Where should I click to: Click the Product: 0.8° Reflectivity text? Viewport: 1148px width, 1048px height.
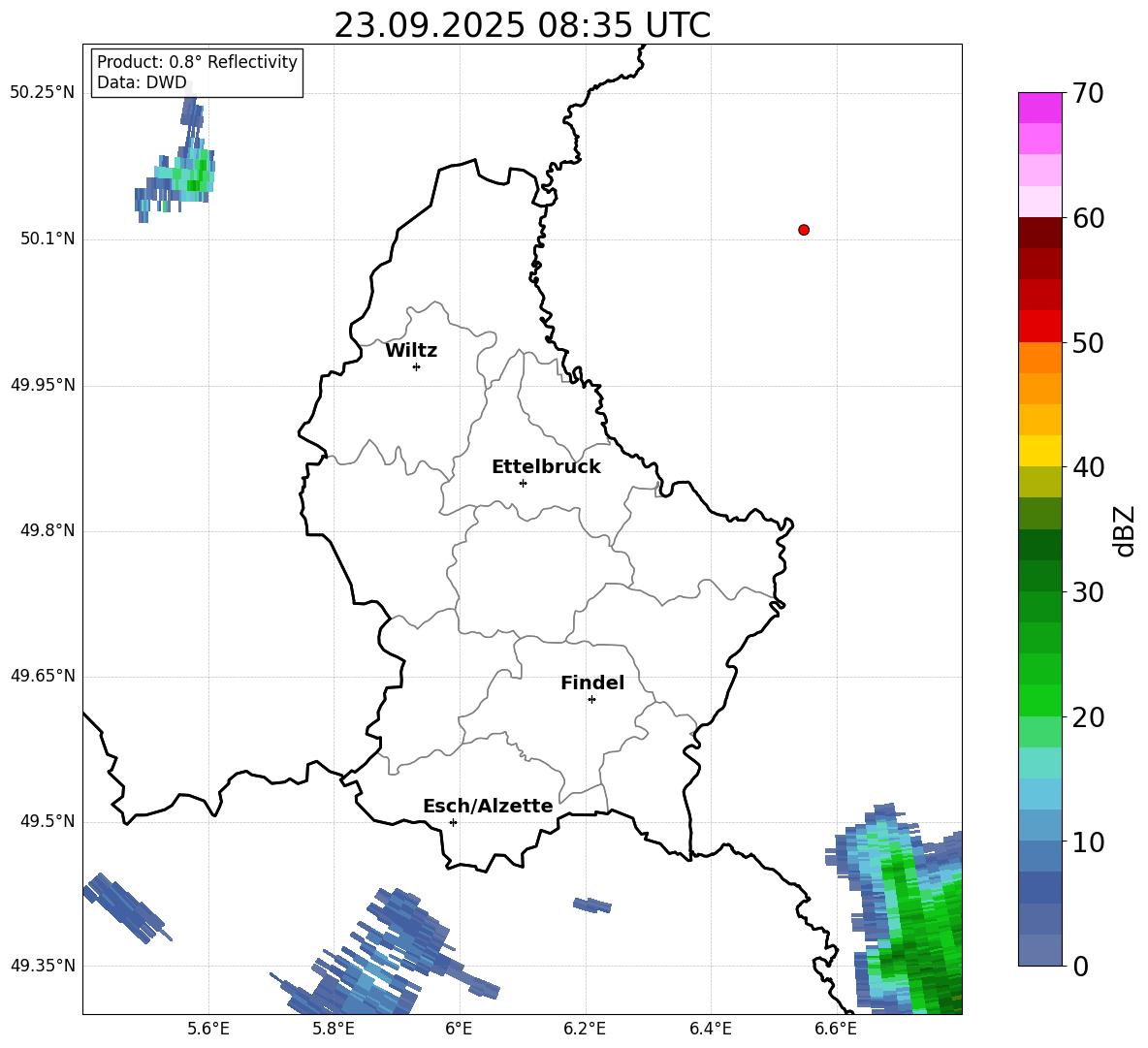197,62
